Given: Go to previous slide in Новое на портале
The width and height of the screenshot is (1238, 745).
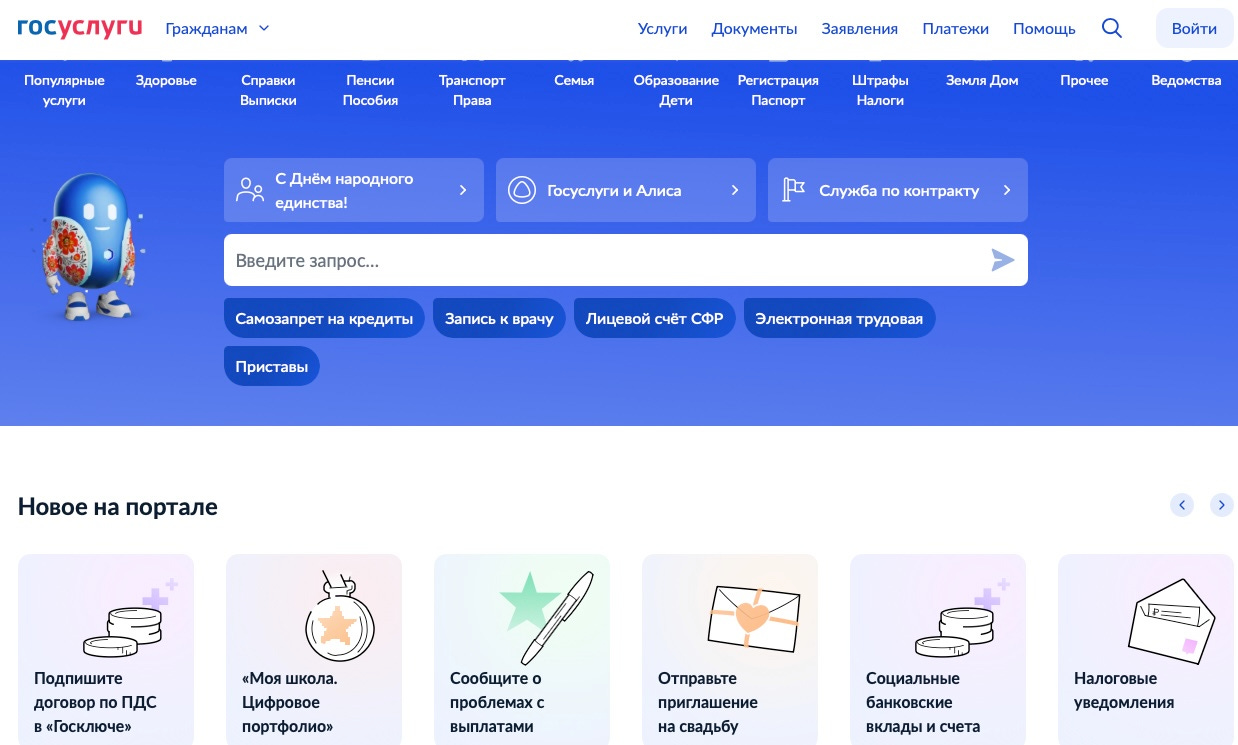Looking at the screenshot, I should [1182, 505].
